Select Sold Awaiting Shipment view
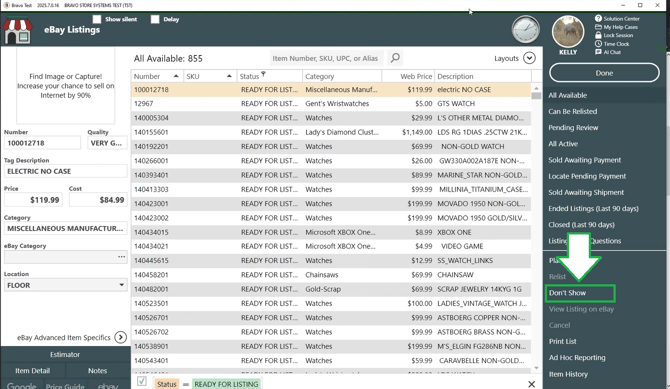 pyautogui.click(x=586, y=192)
